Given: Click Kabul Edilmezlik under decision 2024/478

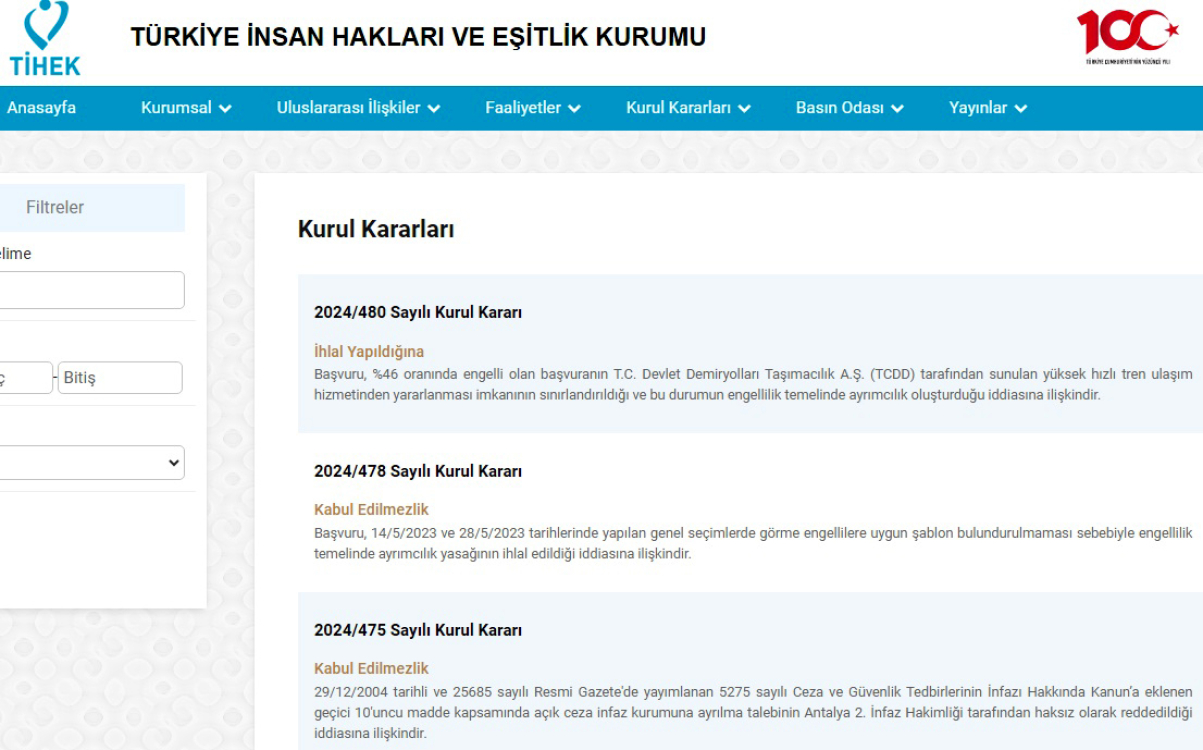Looking at the screenshot, I should click(371, 509).
